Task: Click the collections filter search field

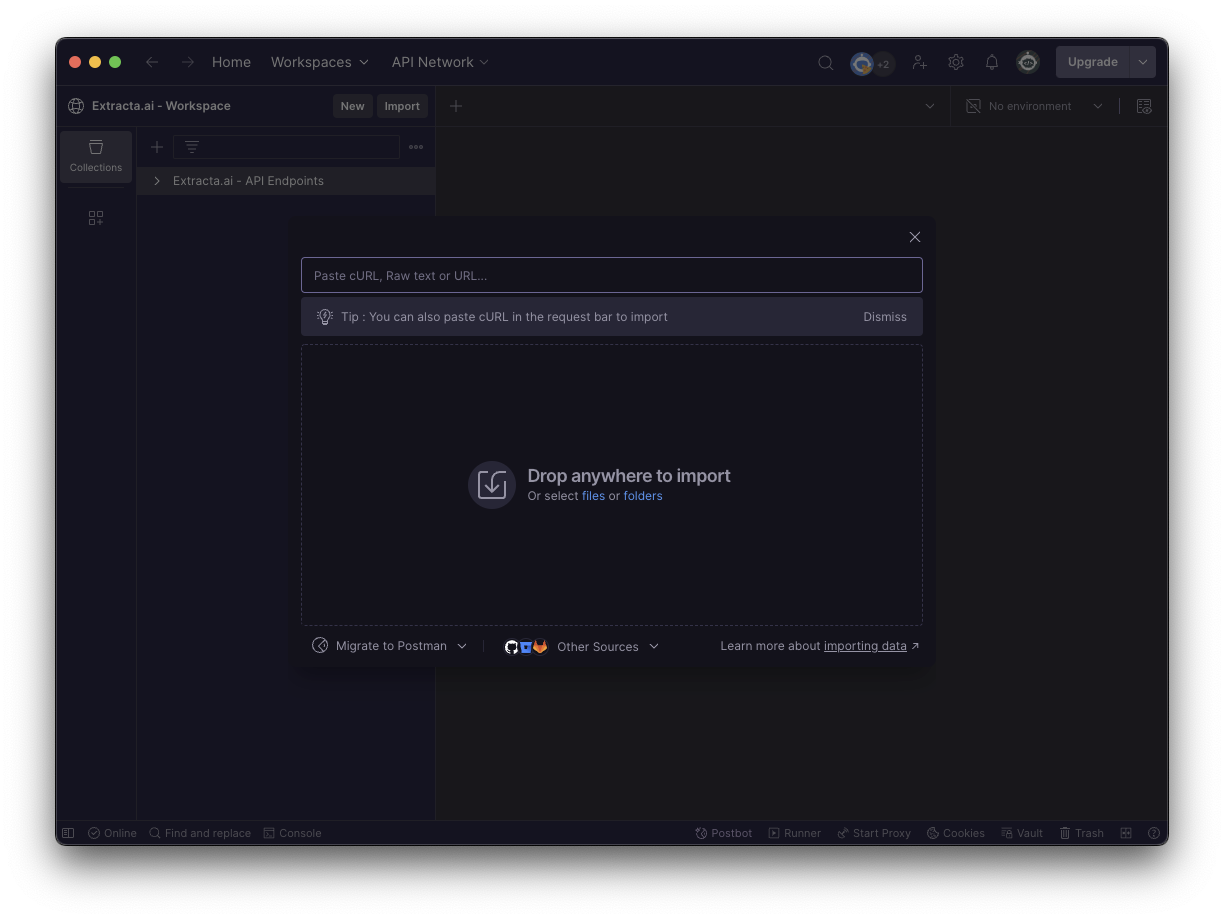Action: pos(286,147)
